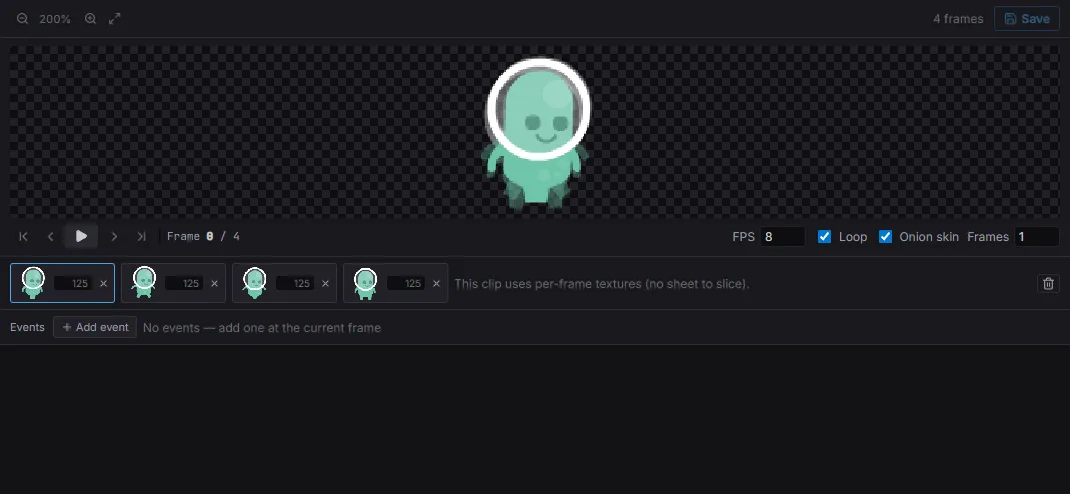Add an event at the current frame
The width and height of the screenshot is (1070, 494).
click(95, 328)
